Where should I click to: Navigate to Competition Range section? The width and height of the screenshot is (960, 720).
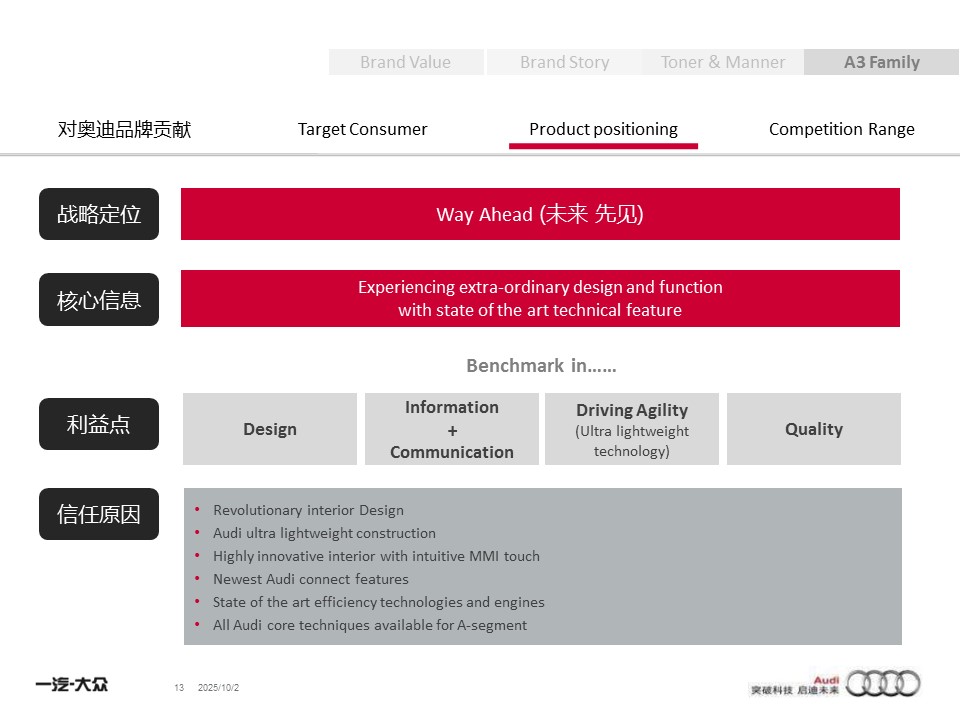point(841,130)
